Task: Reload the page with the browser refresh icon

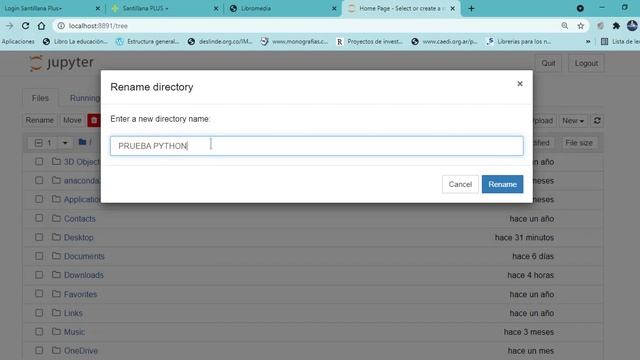Action: (x=25, y=26)
